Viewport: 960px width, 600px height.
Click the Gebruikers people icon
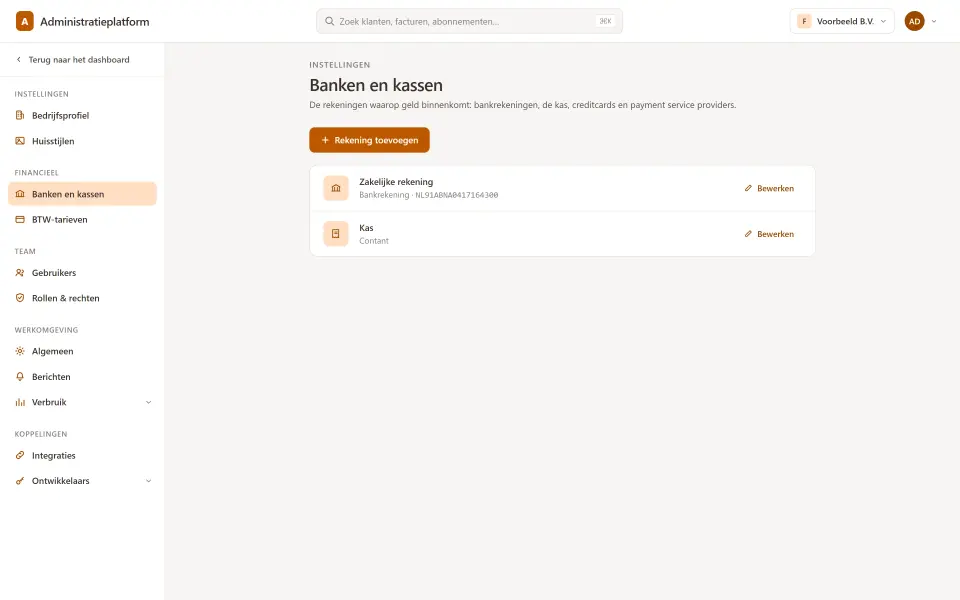tap(20, 272)
